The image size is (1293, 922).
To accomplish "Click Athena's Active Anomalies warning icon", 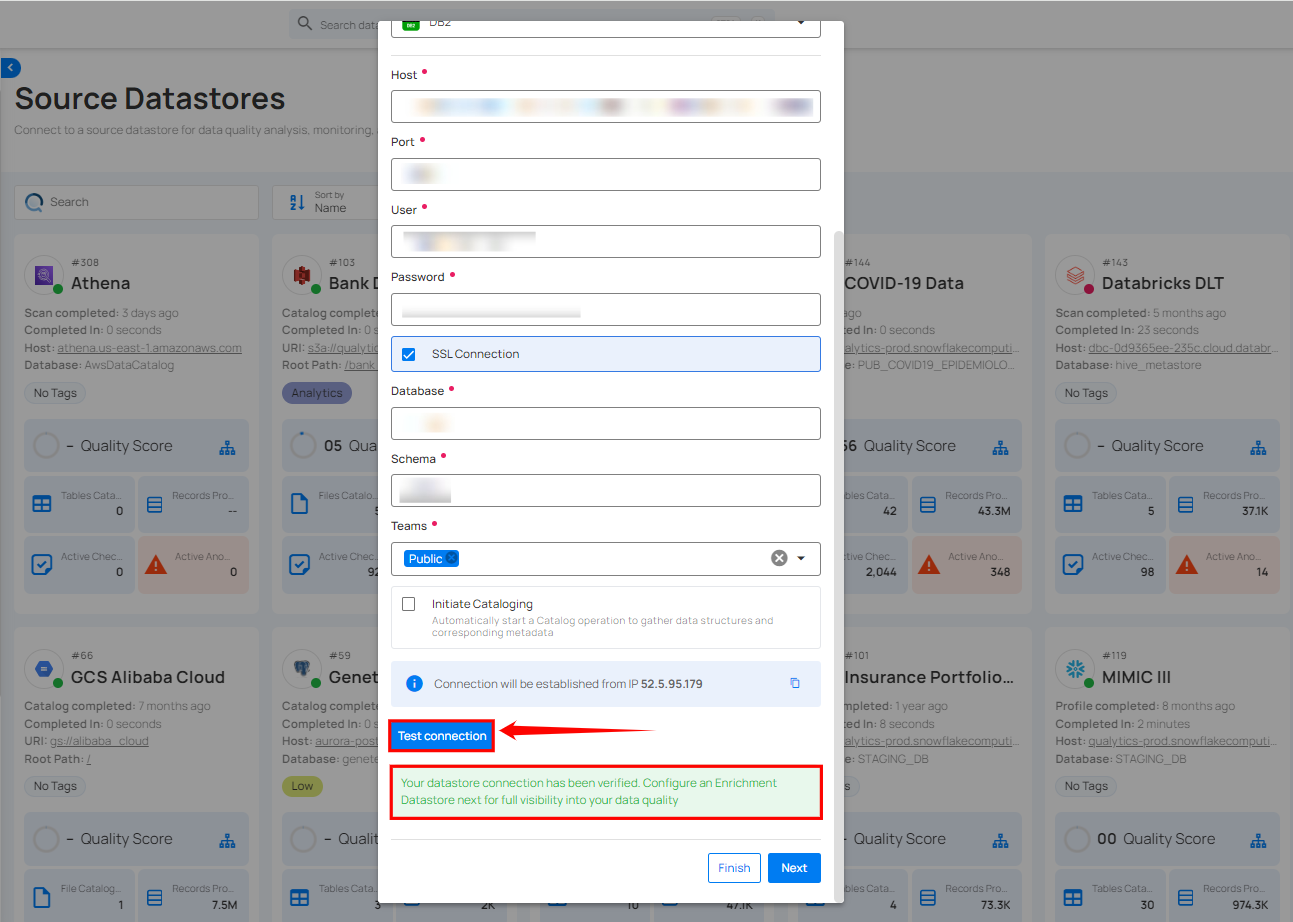I will click(x=156, y=565).
